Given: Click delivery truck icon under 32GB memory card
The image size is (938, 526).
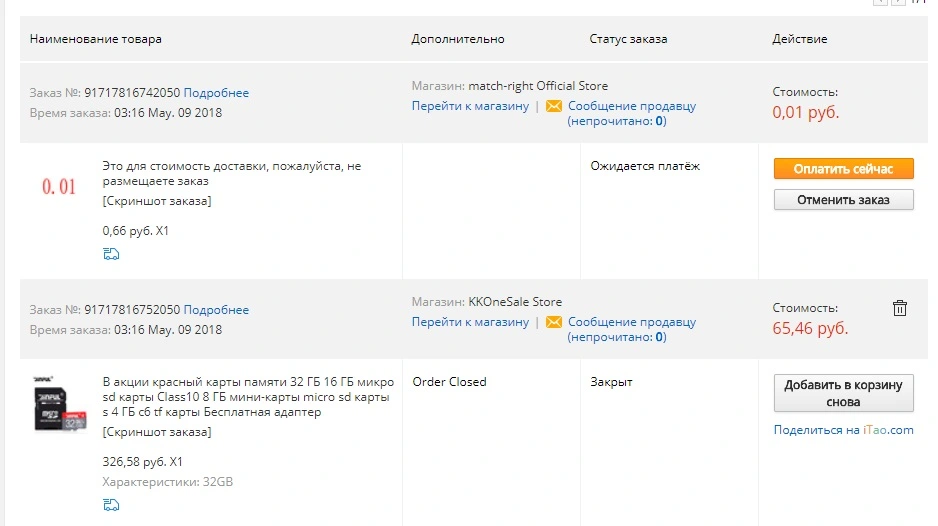Looking at the screenshot, I should pos(111,504).
